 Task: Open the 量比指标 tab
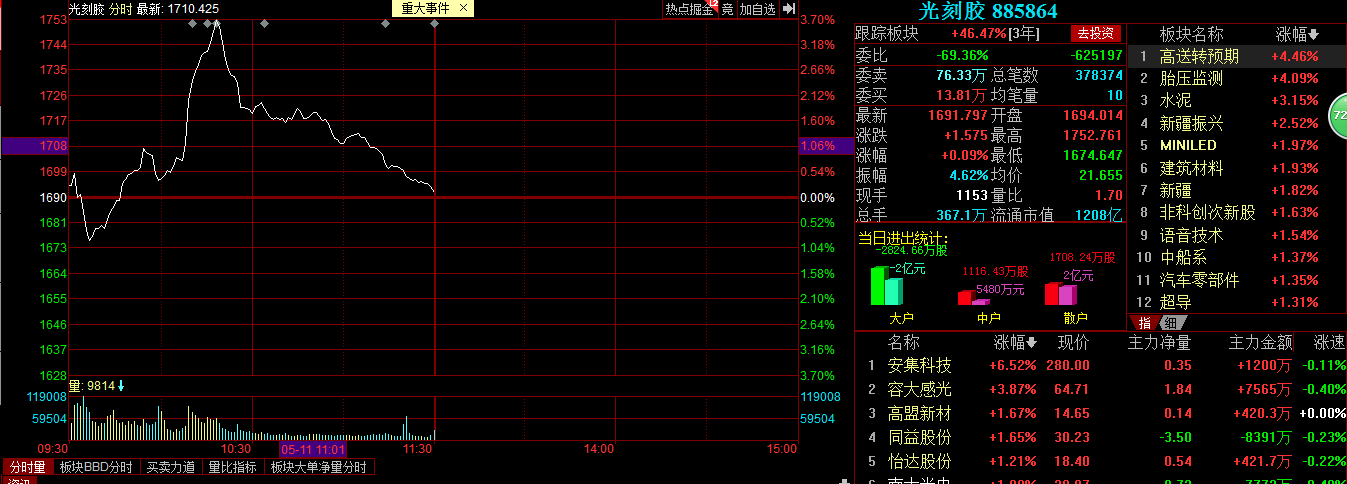[x=232, y=467]
